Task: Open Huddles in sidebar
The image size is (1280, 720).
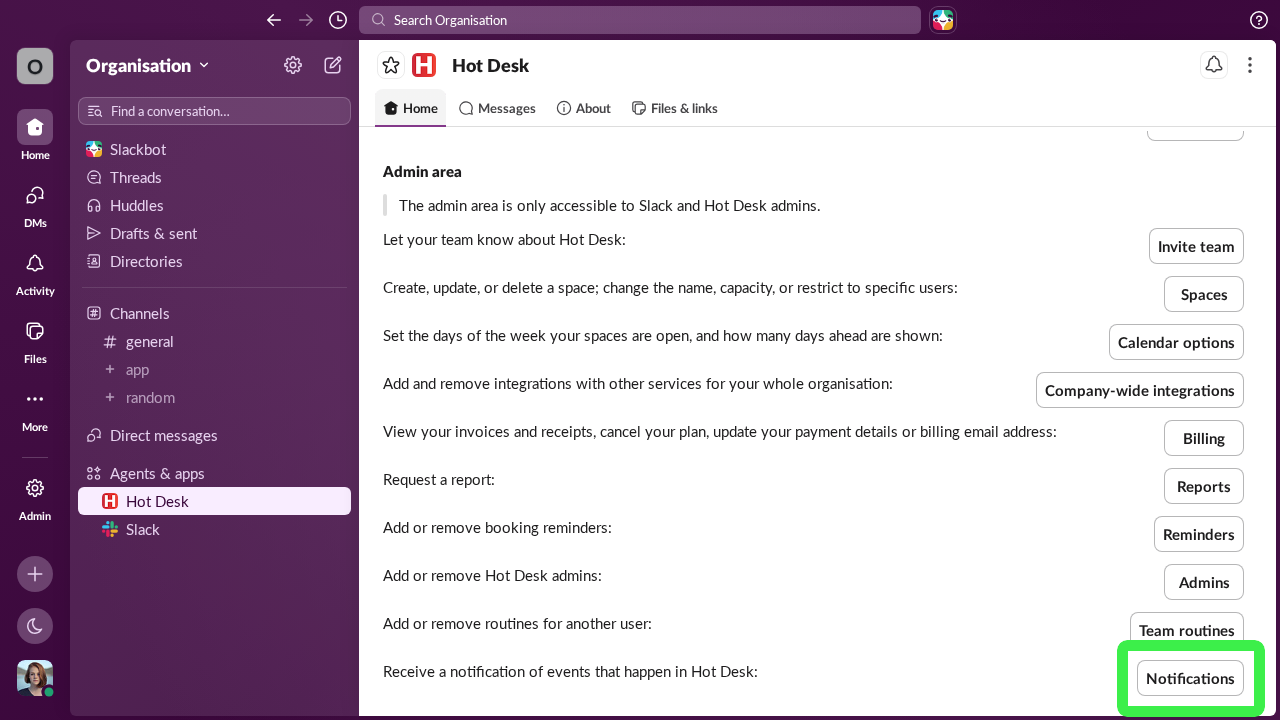Action: pyautogui.click(x=214, y=205)
